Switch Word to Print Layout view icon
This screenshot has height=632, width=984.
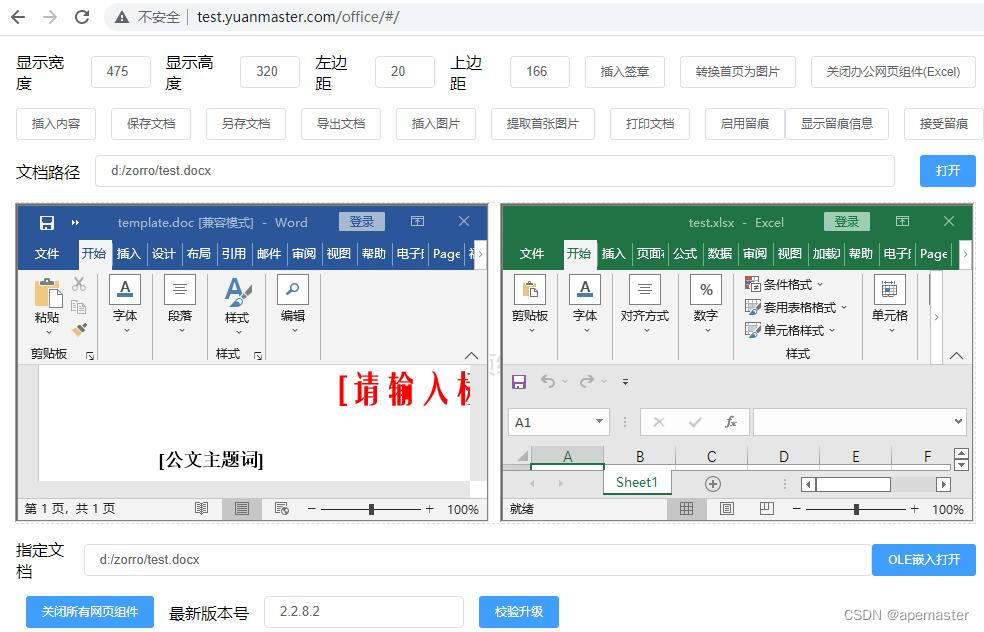242,509
